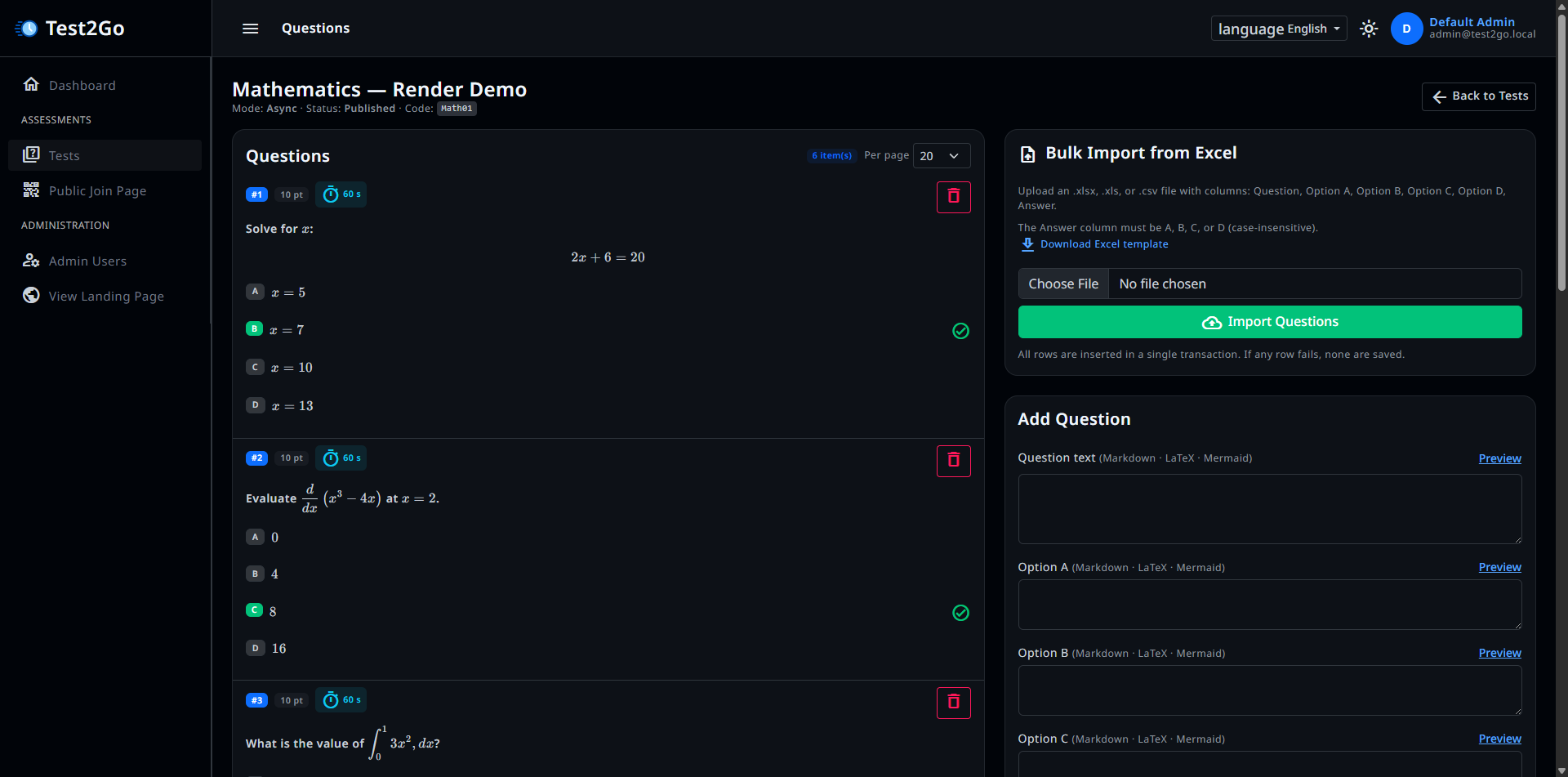Click option B value 4 in question #2
This screenshot has width=1568, height=777.
(274, 574)
